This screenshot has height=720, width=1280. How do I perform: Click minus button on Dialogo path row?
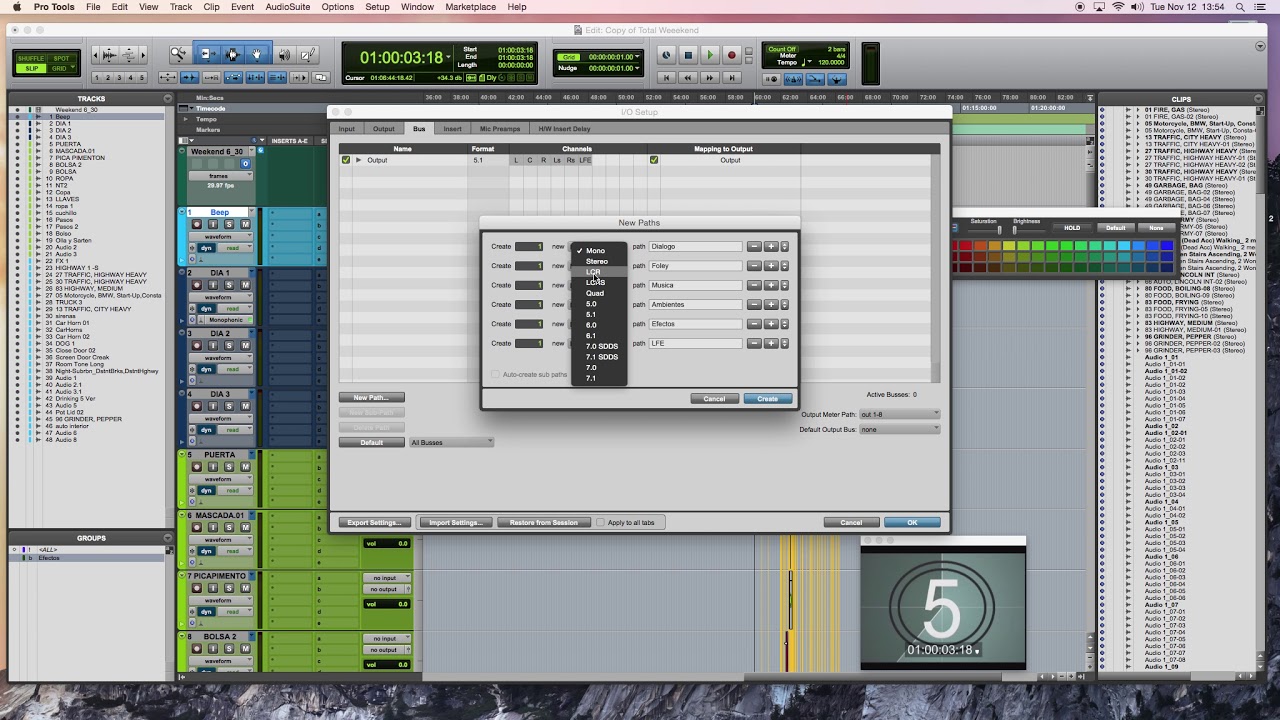tap(754, 247)
